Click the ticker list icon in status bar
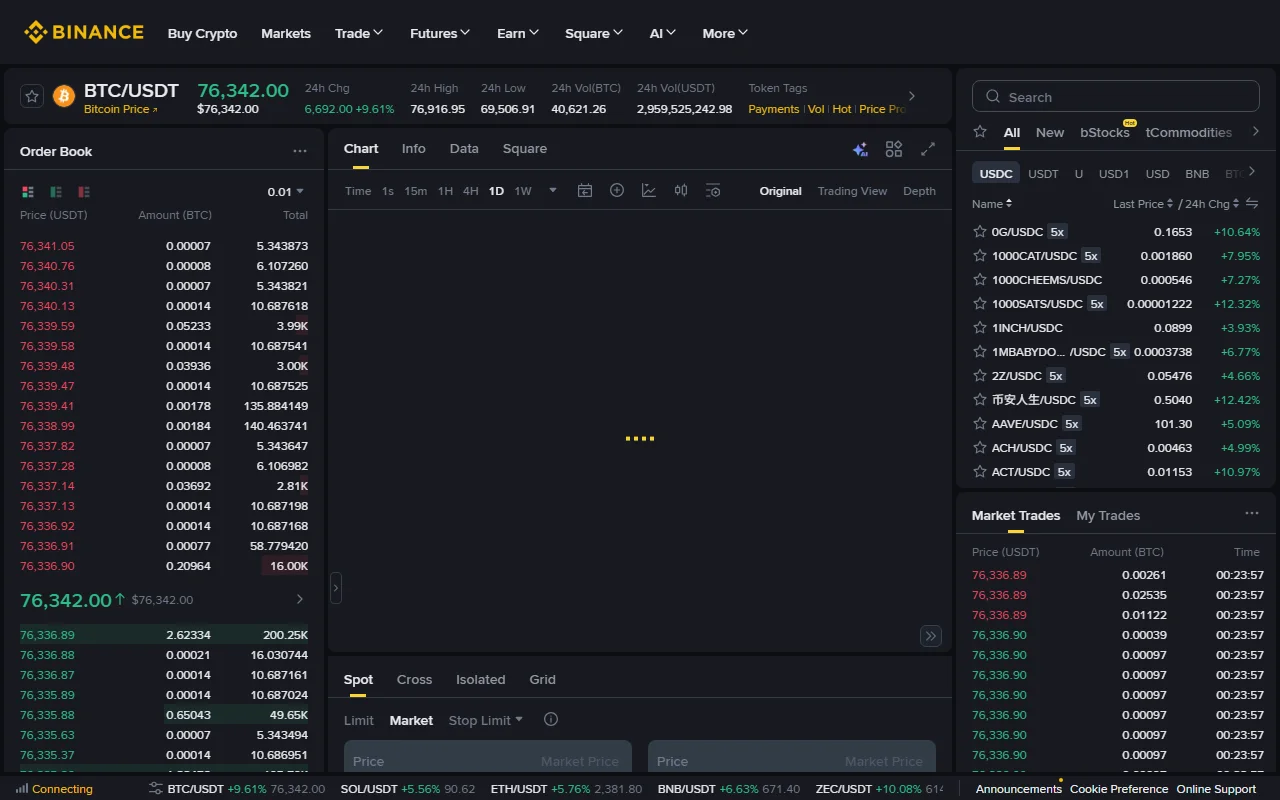 tap(155, 789)
